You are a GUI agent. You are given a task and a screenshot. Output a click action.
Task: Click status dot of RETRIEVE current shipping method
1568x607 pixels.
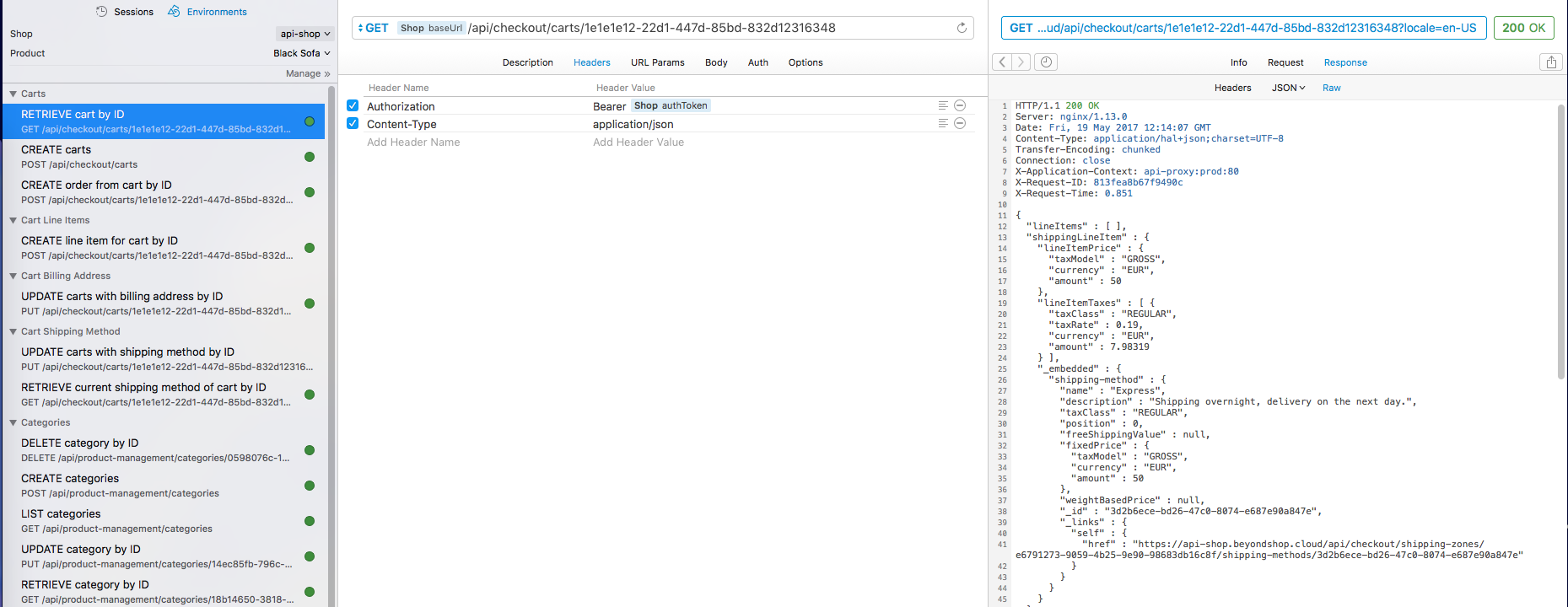[310, 395]
